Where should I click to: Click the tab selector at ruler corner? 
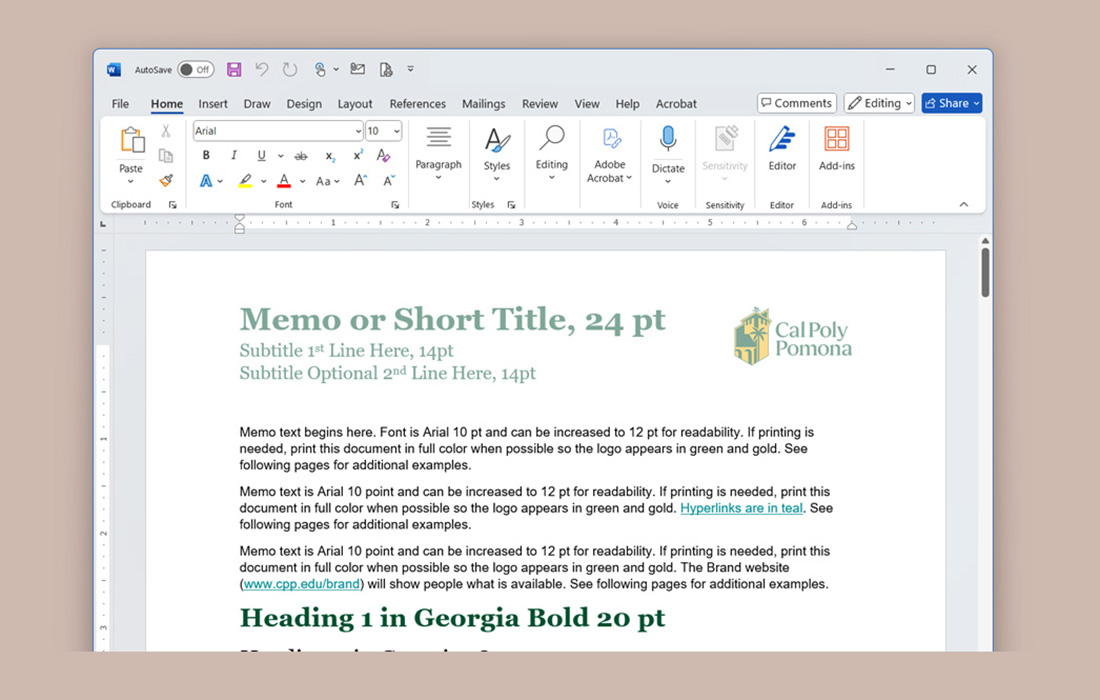pyautogui.click(x=103, y=224)
